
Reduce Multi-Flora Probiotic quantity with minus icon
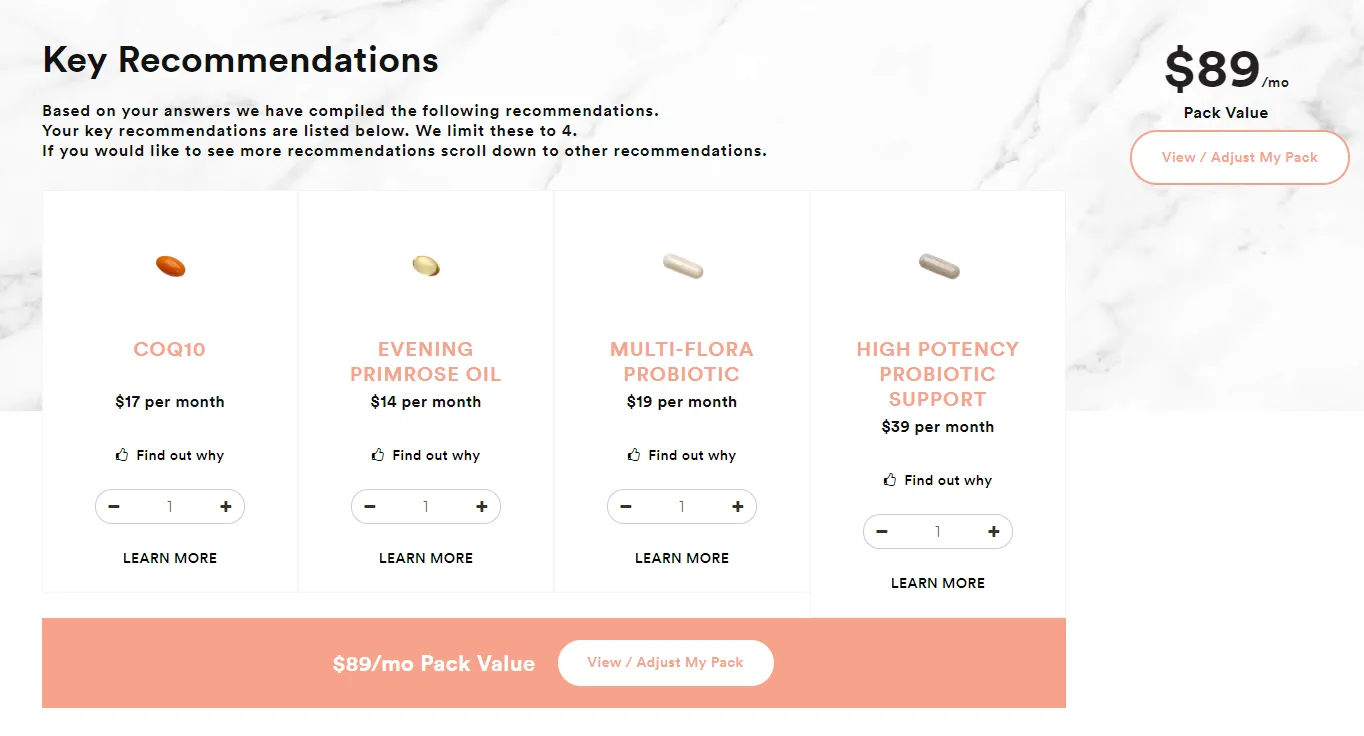[x=626, y=507]
